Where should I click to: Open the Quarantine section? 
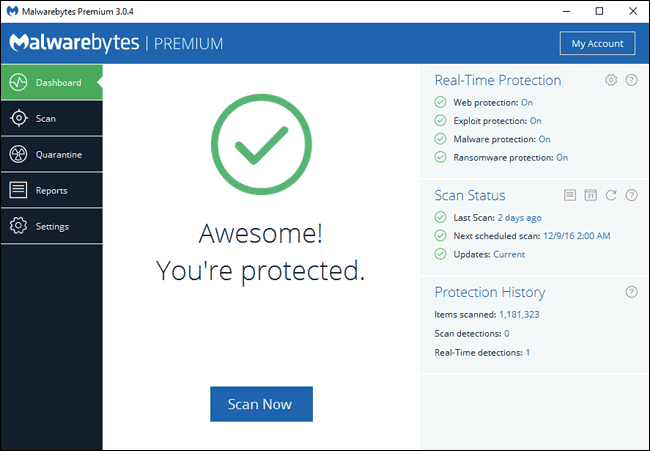coord(51,155)
